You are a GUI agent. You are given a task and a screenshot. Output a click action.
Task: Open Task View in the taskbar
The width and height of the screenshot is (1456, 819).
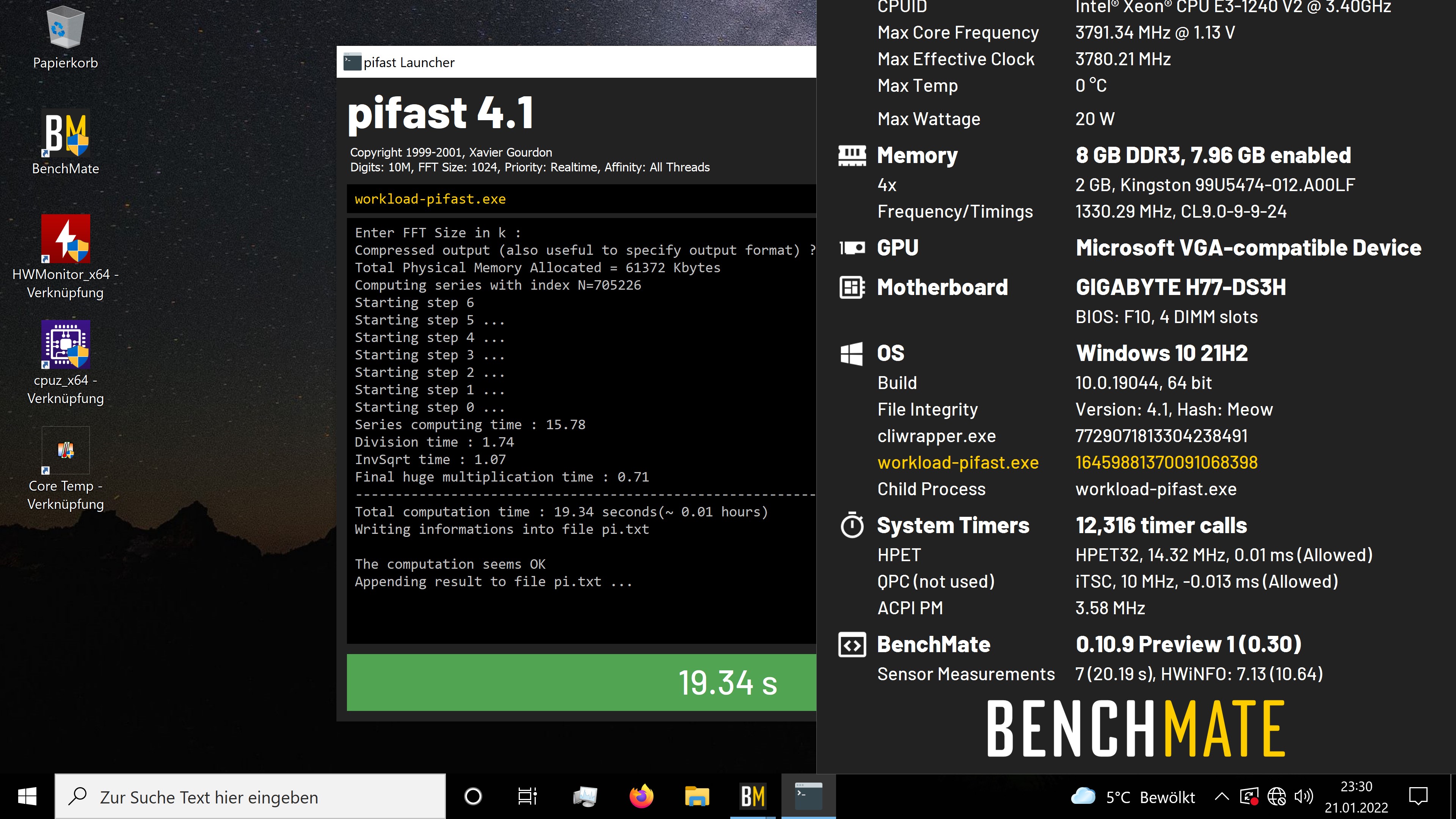click(528, 796)
